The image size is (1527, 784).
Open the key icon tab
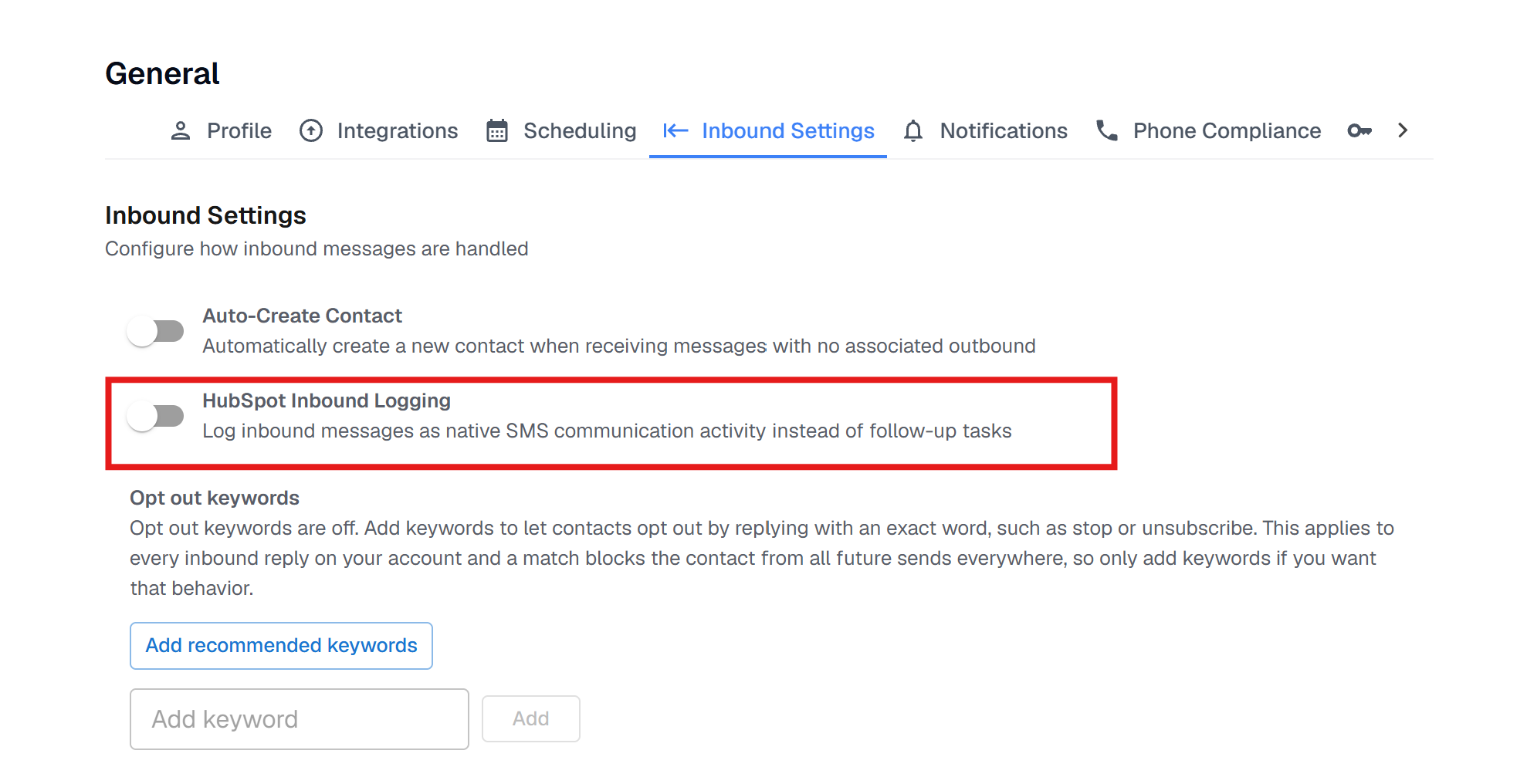pyautogui.click(x=1359, y=130)
